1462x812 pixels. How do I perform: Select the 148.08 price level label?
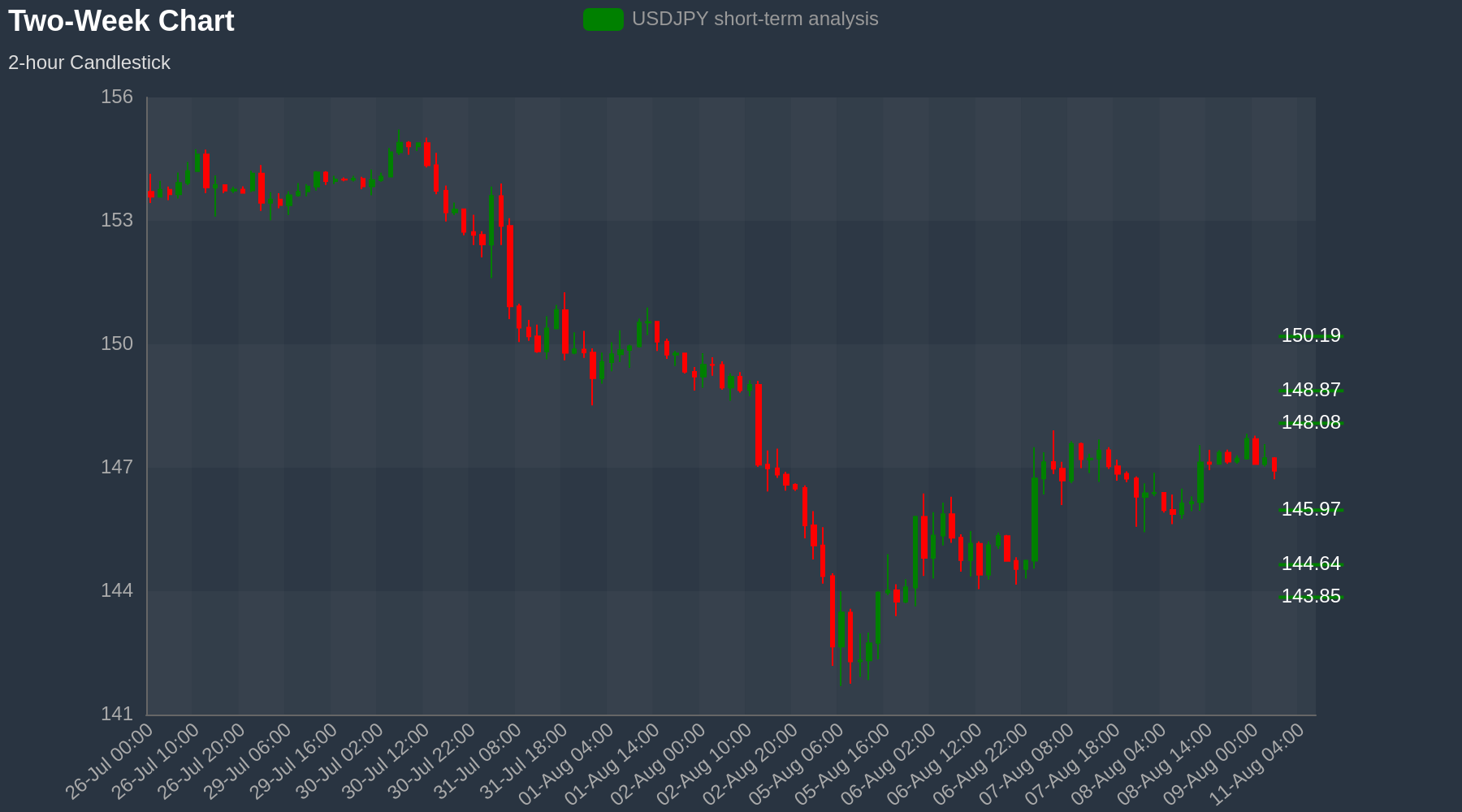(1311, 422)
